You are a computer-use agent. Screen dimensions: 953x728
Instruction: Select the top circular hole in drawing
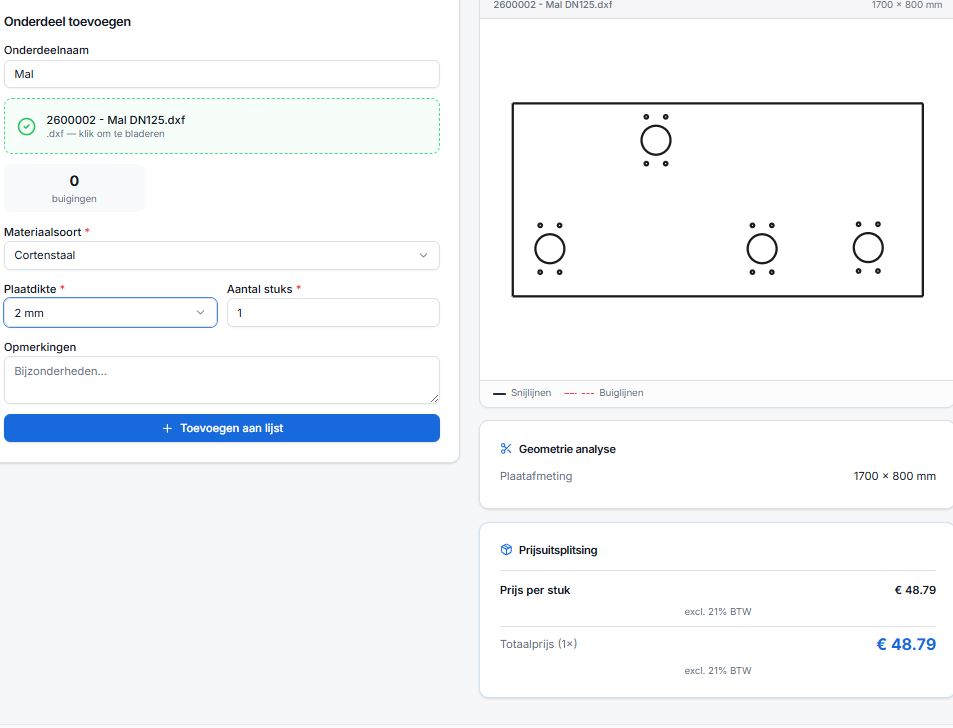tap(656, 140)
